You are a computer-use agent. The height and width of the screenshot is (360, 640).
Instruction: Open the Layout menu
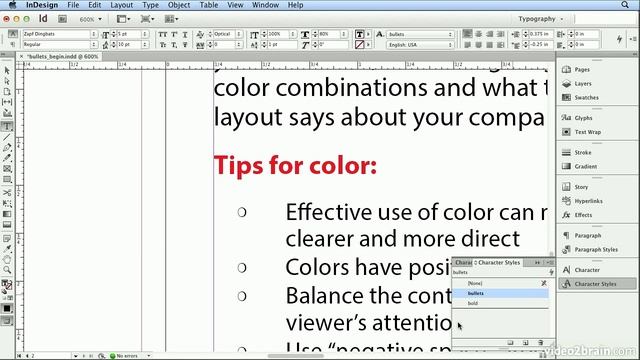(122, 5)
